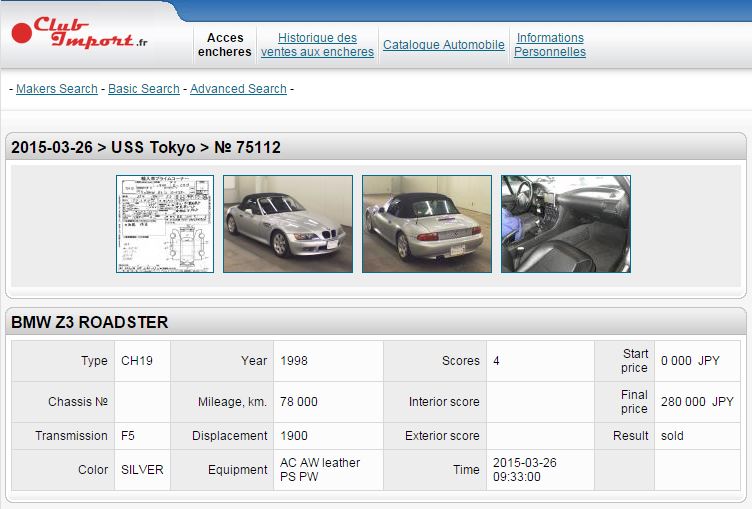752x509 pixels.
Task: Click the Makers Search link
Action: 57,89
